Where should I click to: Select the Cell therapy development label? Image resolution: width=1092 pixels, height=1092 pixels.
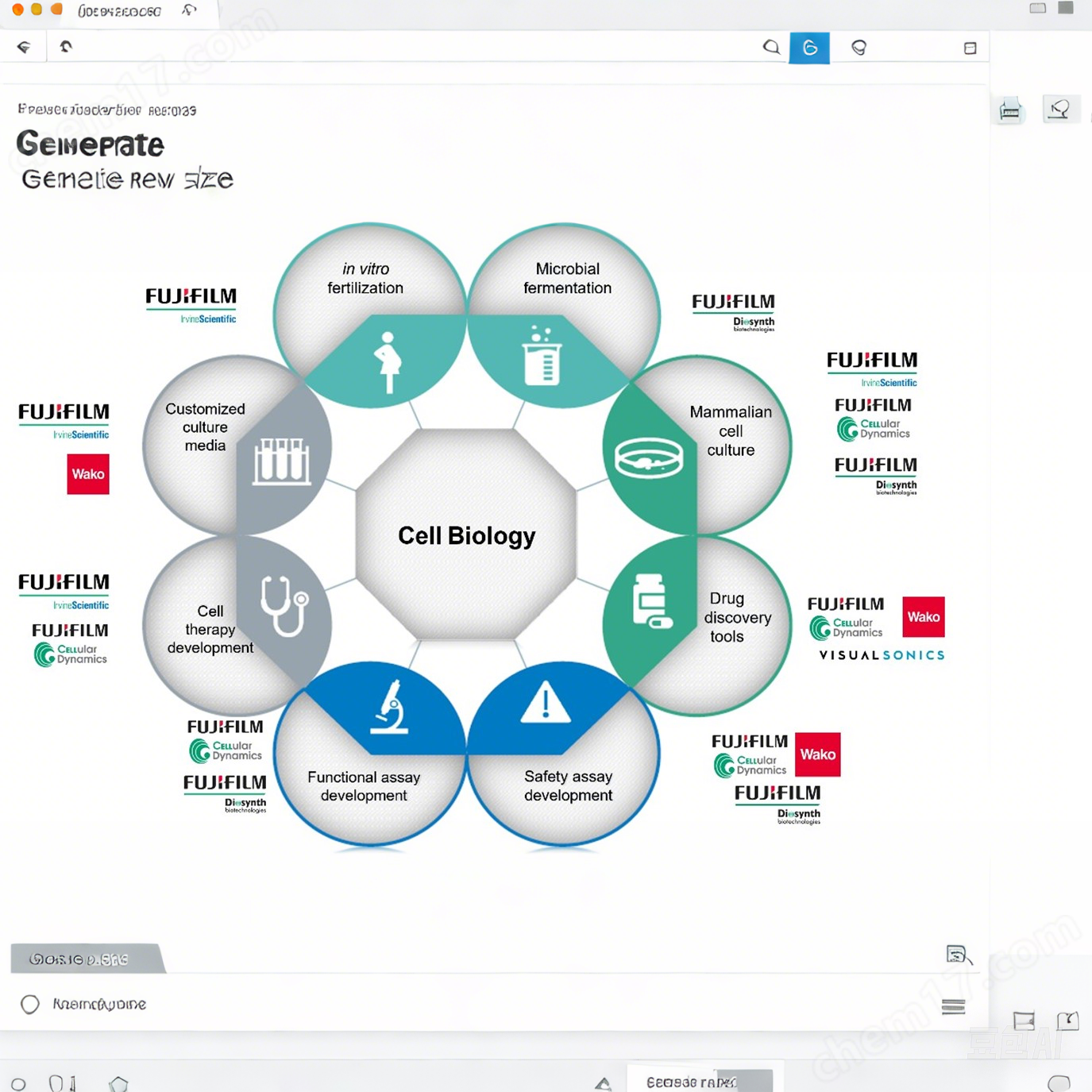(x=210, y=629)
